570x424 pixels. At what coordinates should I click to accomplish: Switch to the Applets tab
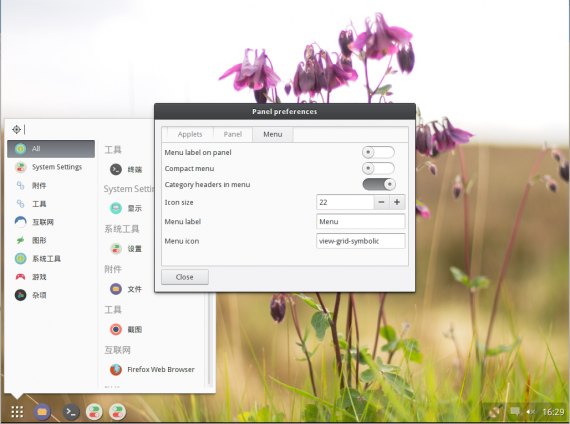click(190, 134)
